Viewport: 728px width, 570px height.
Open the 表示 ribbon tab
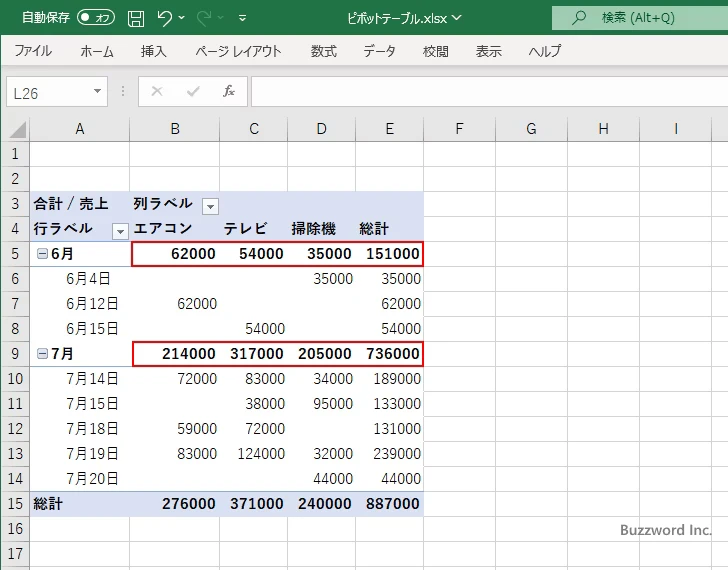[x=488, y=51]
